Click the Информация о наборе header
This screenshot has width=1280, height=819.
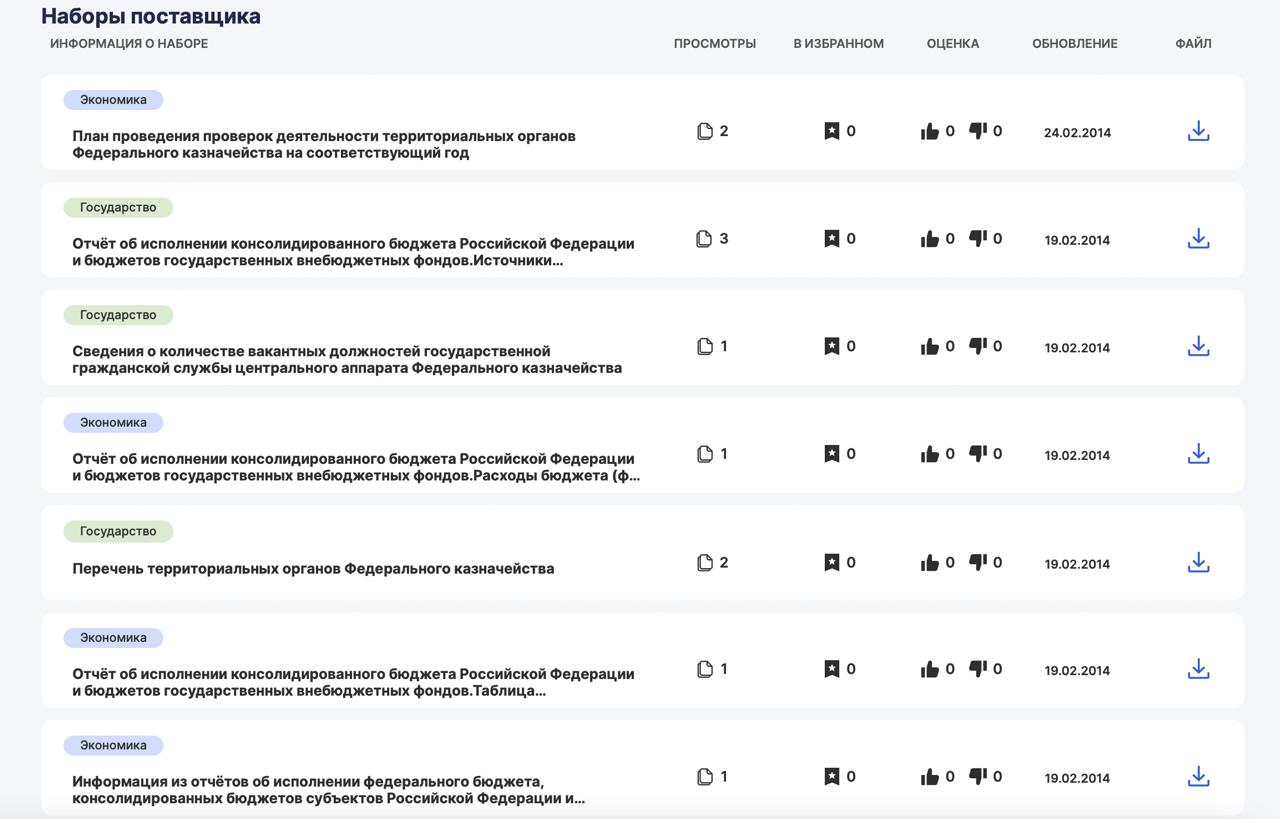129,43
